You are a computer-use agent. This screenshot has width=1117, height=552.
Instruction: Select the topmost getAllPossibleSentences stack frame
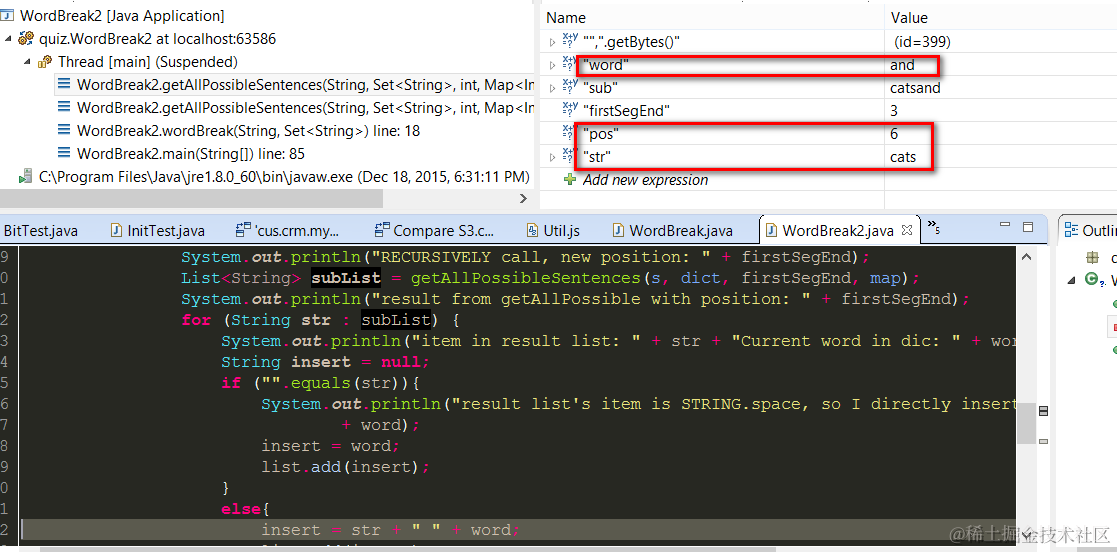tap(305, 85)
